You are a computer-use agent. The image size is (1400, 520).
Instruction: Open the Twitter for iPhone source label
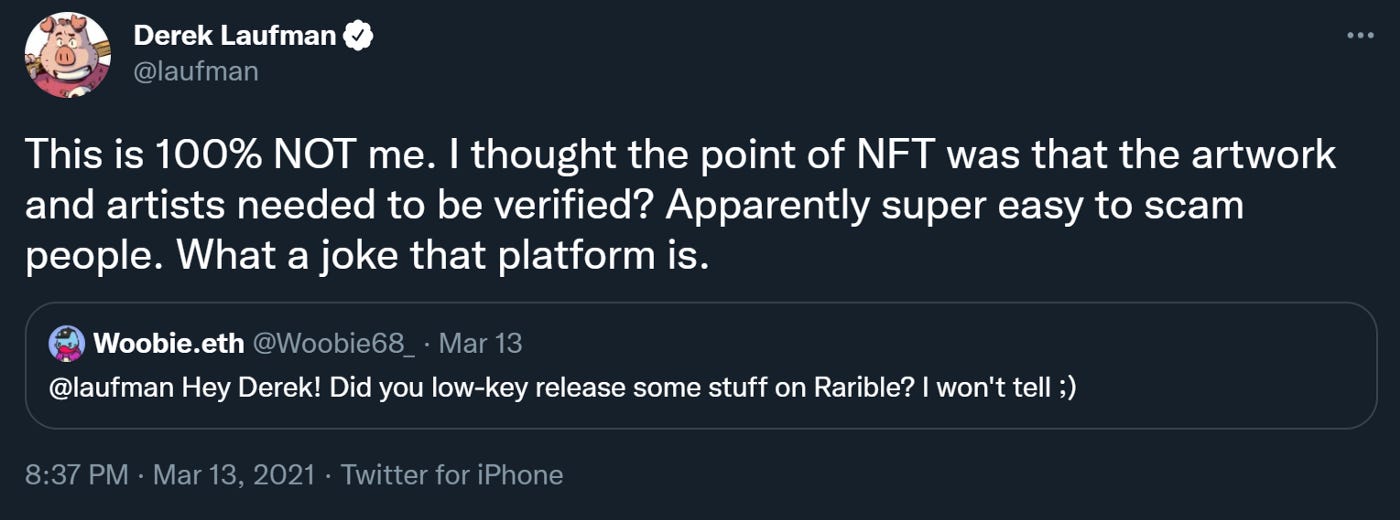pos(452,474)
